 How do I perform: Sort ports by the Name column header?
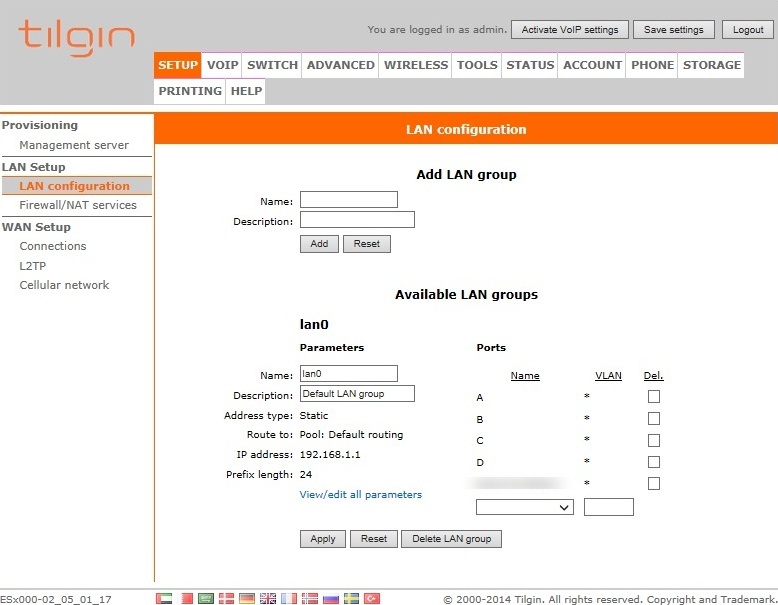[x=525, y=376]
